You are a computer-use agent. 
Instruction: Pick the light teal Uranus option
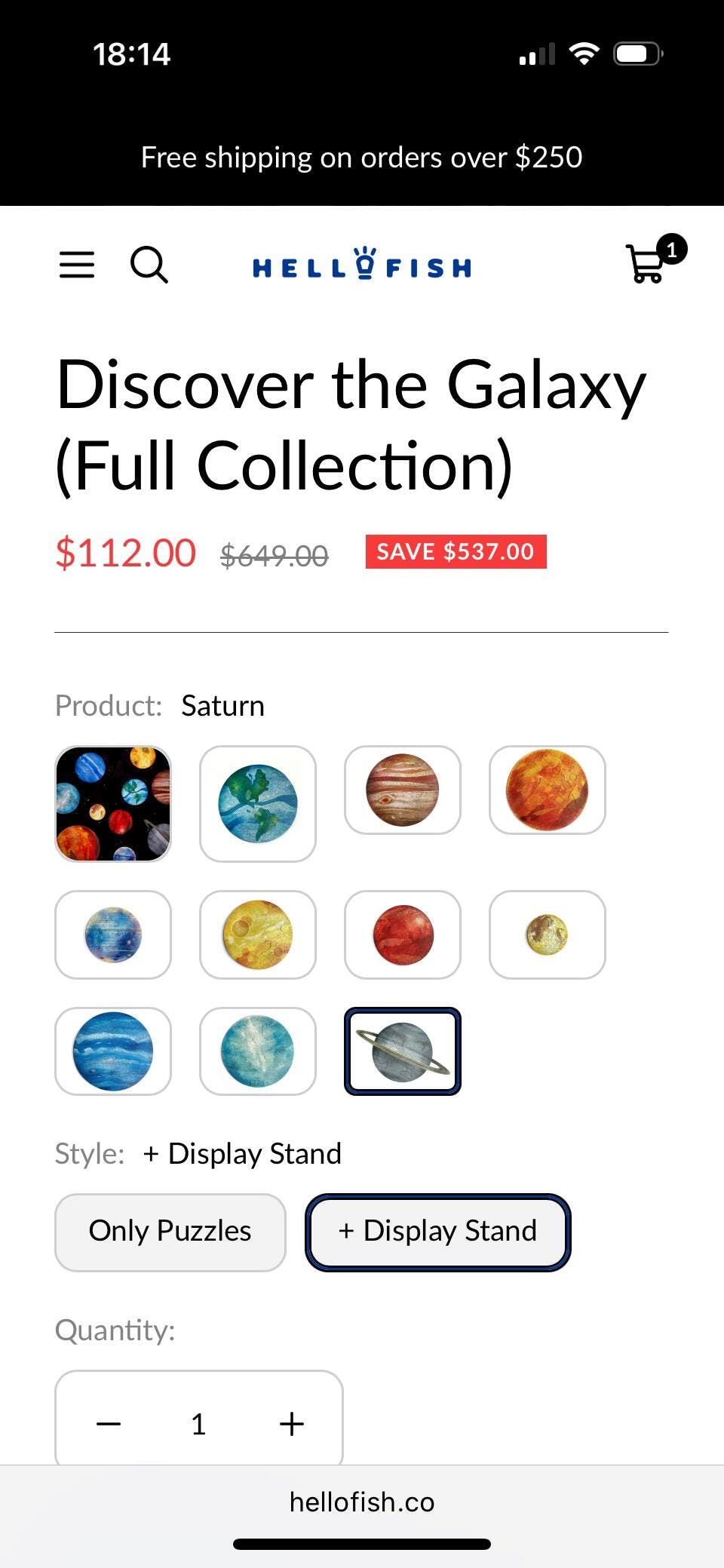(x=258, y=1051)
